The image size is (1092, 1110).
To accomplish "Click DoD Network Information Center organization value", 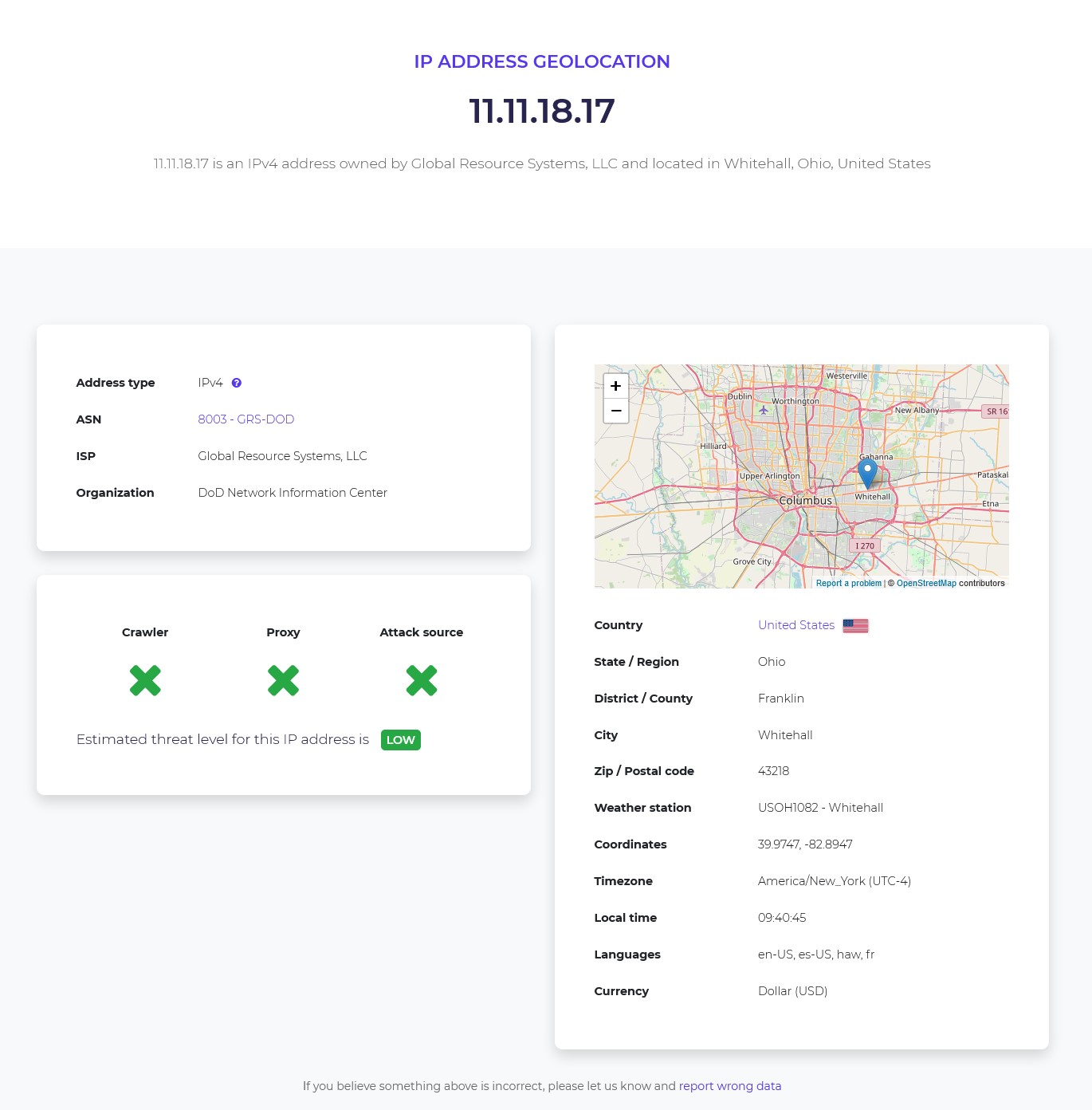I will (x=293, y=493).
